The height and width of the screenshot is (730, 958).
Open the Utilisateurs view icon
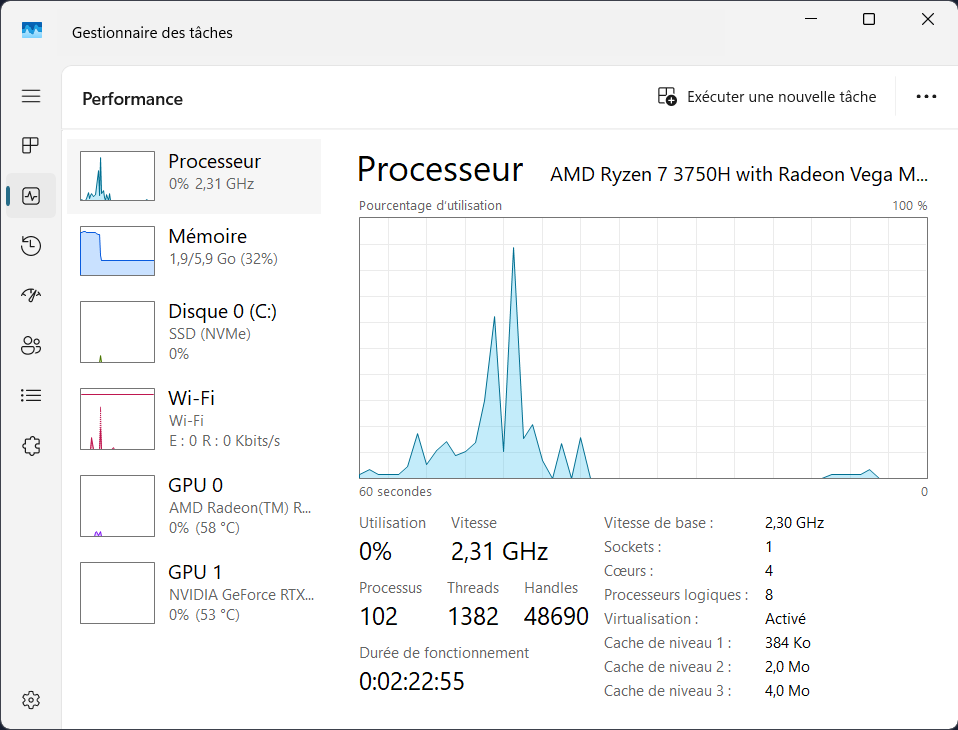[x=30, y=345]
